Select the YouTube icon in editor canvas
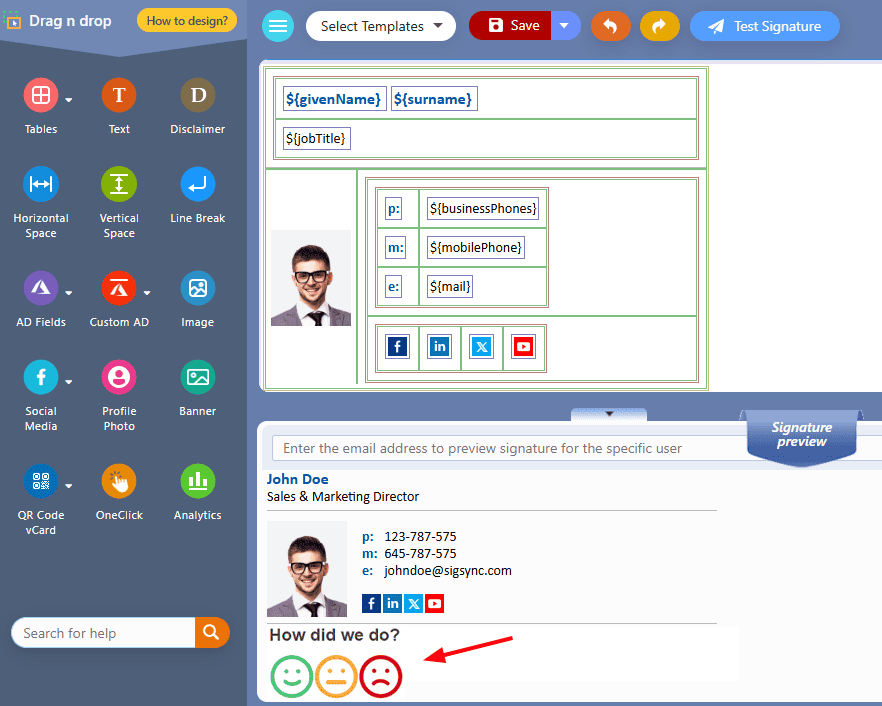882x706 pixels. tap(524, 347)
